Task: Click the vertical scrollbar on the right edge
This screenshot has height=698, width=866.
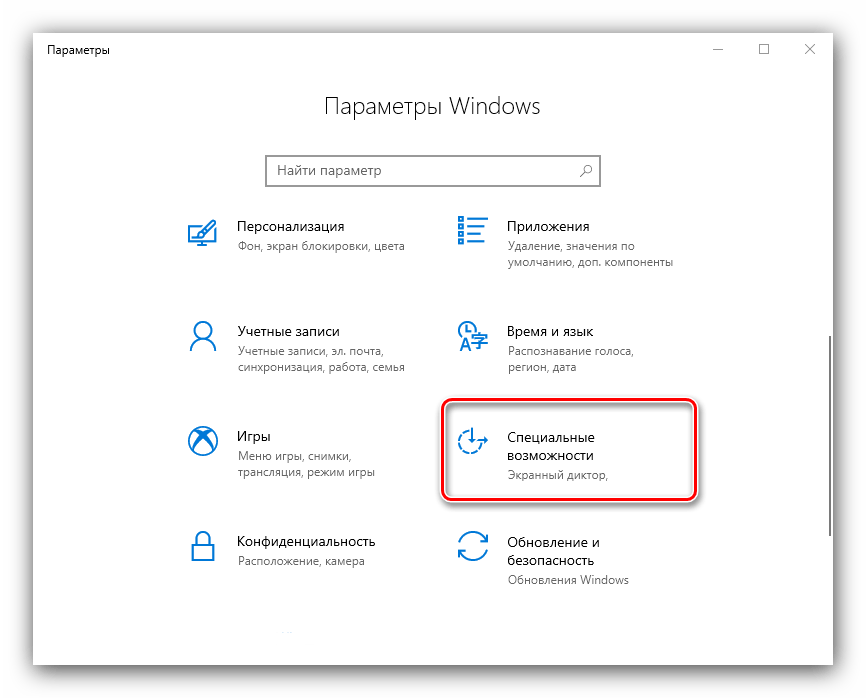Action: coord(829,435)
